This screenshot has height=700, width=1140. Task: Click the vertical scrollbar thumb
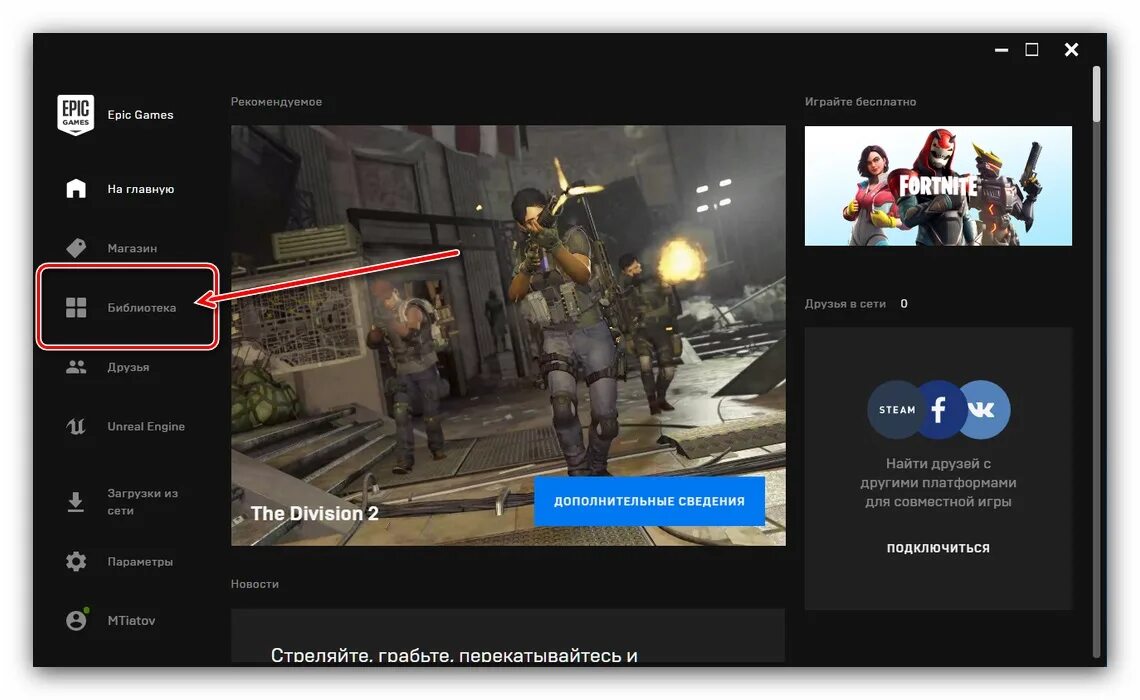point(1096,94)
